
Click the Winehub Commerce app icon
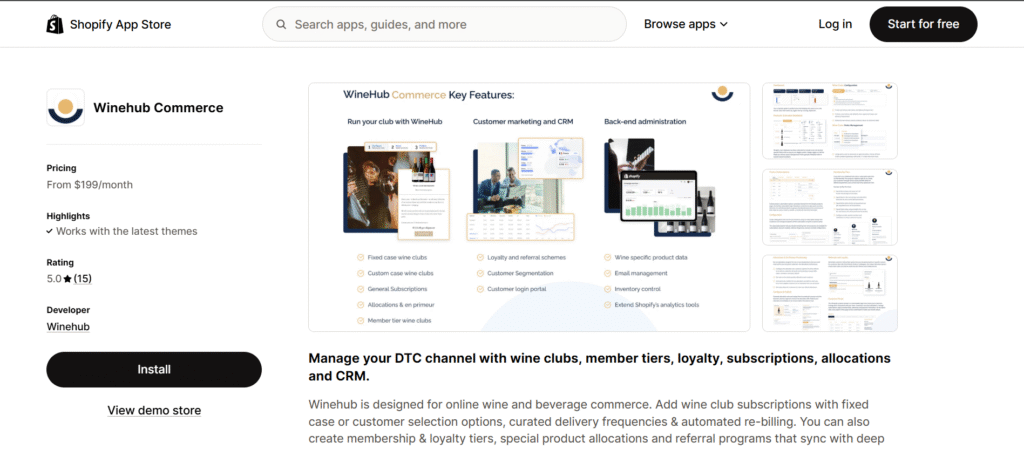65,108
